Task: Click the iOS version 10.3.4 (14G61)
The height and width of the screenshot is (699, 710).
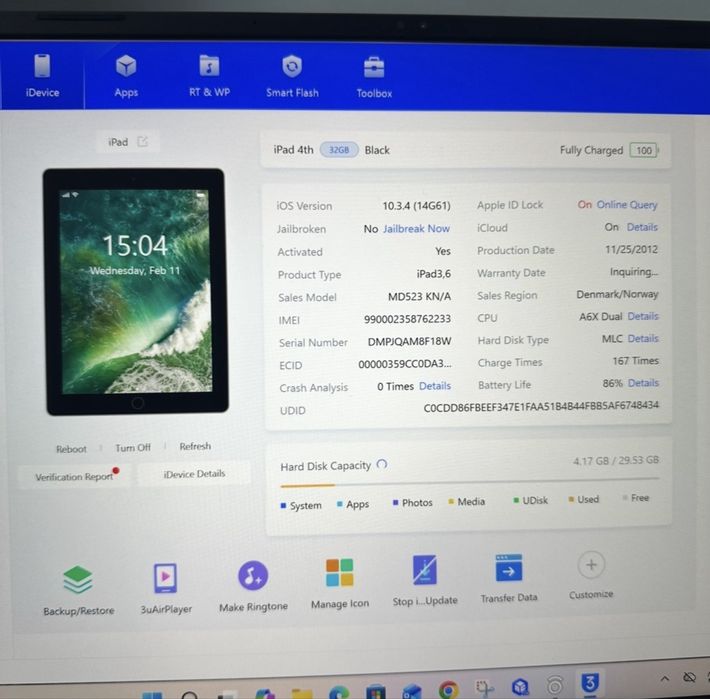Action: [417, 206]
